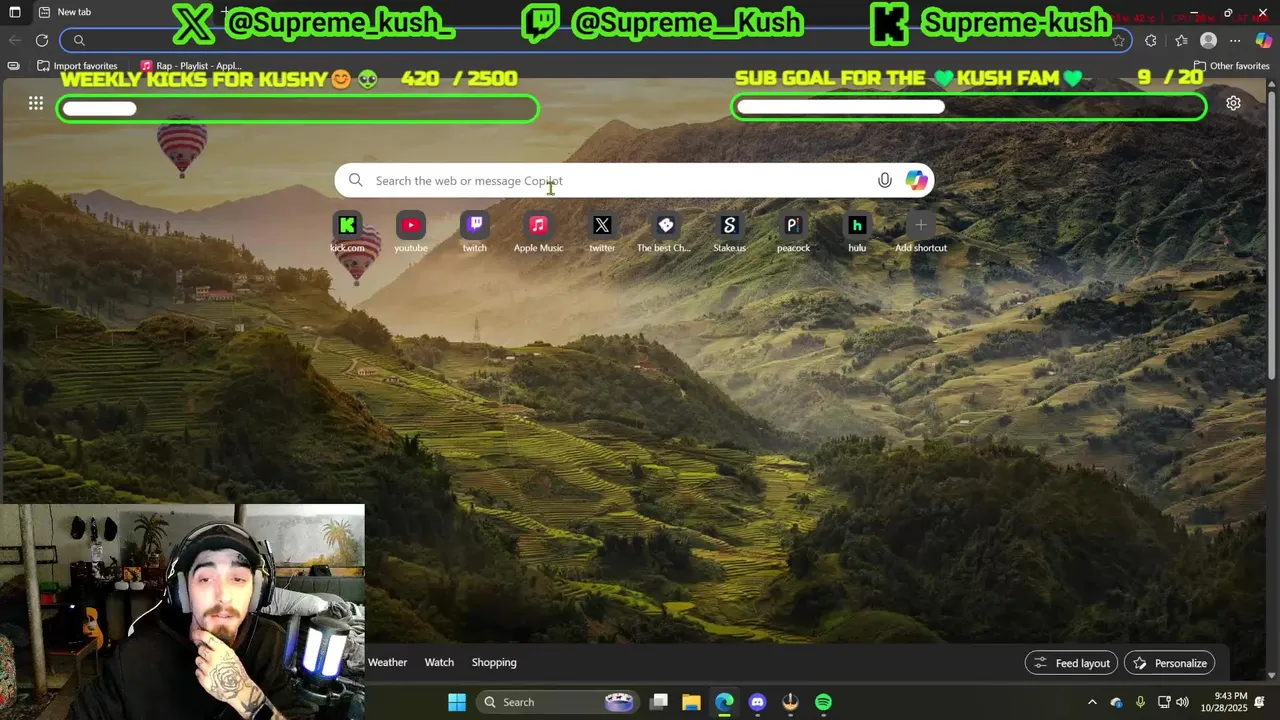1280x720 pixels.
Task: Open Copilot from the search box icon
Action: tap(916, 181)
